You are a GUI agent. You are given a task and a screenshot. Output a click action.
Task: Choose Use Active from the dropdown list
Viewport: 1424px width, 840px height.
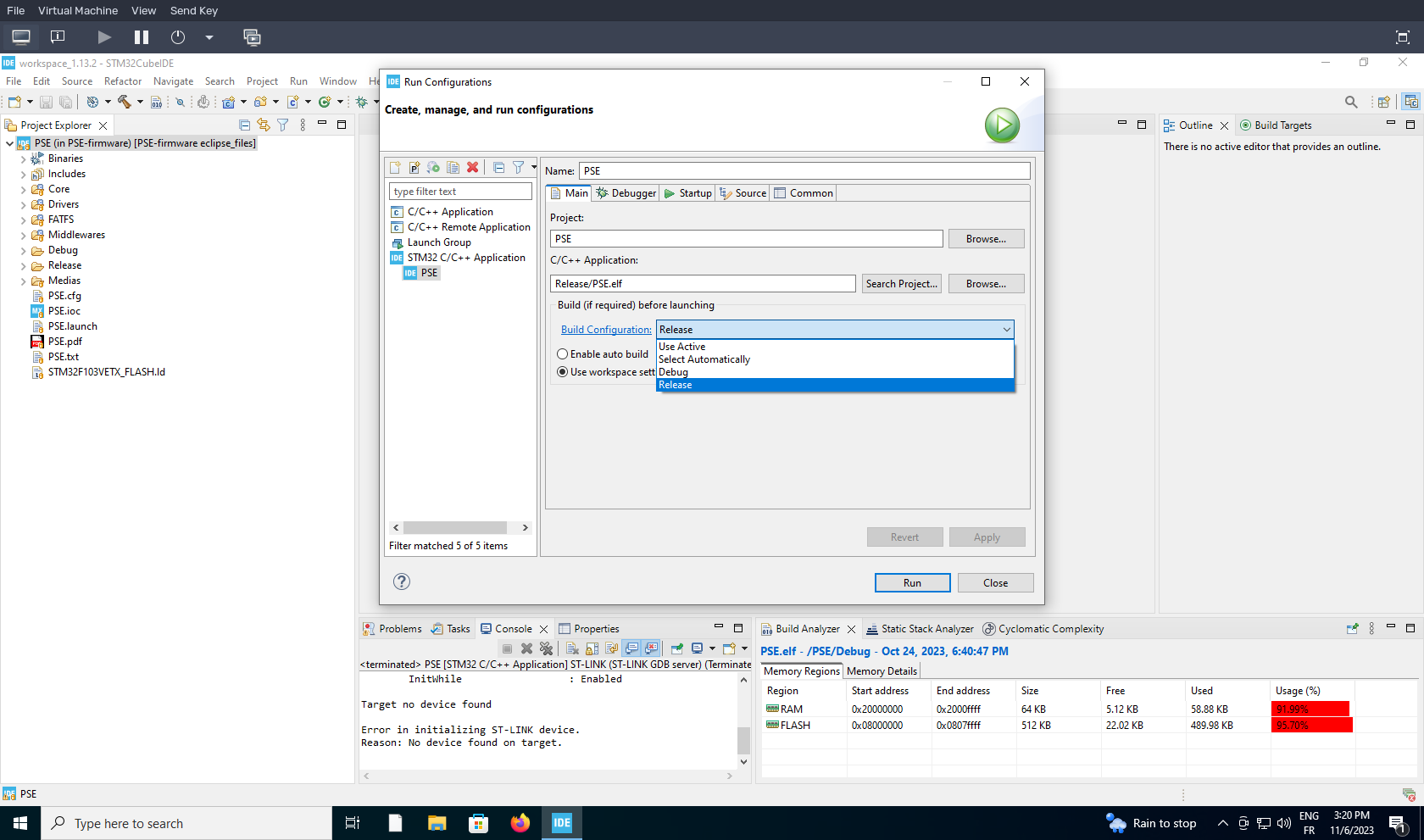[x=835, y=347]
